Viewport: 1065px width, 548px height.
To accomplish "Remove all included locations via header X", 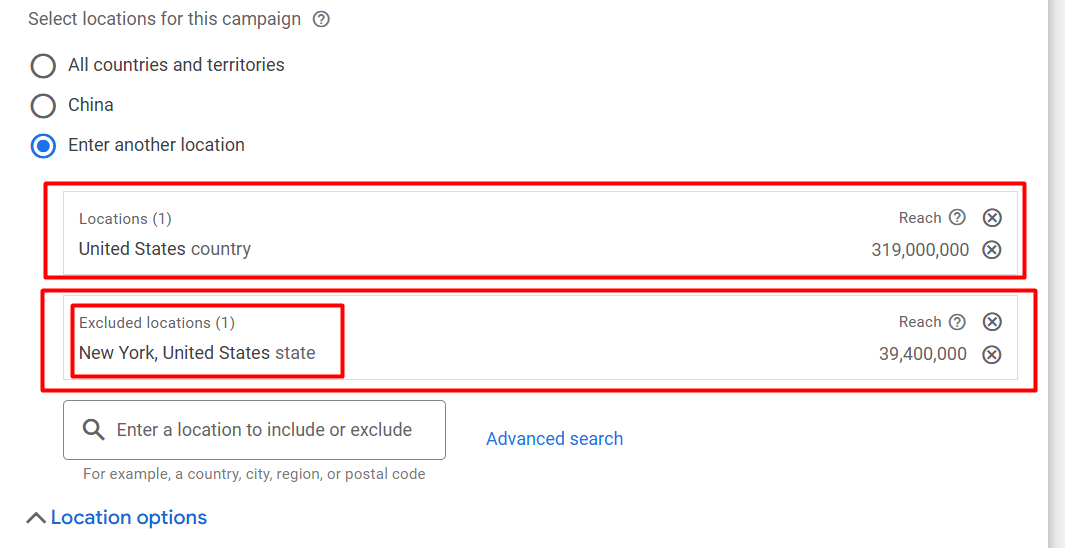I will coord(992,217).
